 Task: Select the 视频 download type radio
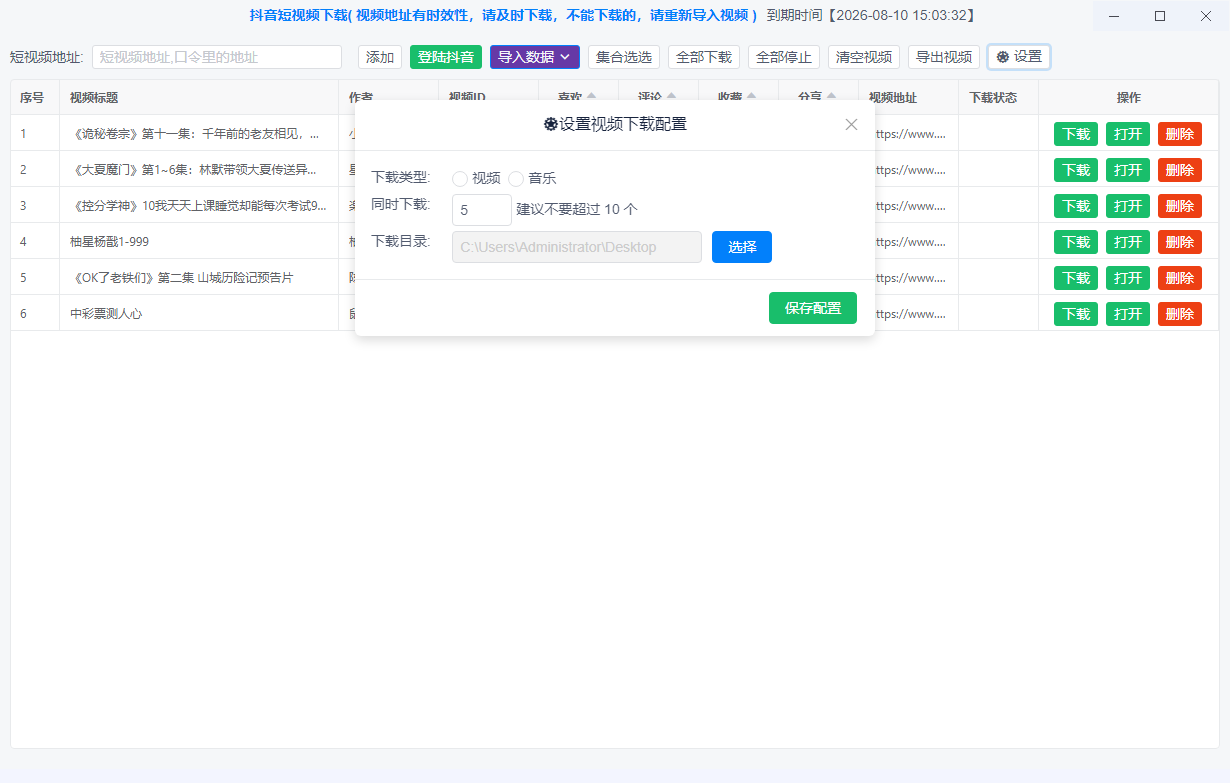click(x=460, y=179)
